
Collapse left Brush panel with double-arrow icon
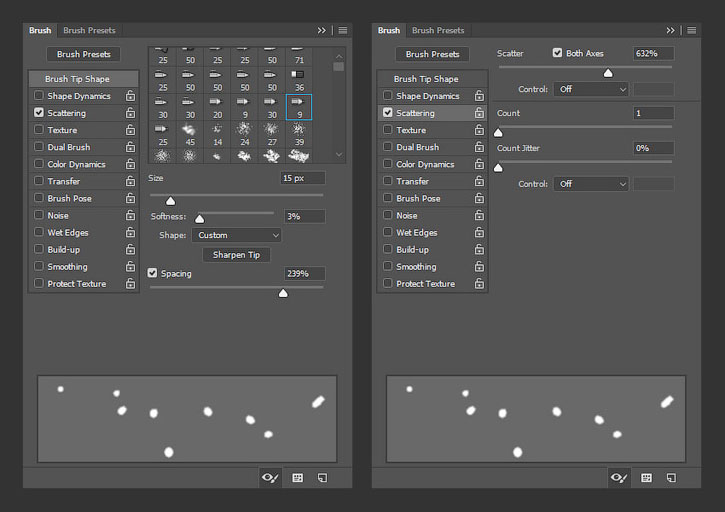pyautogui.click(x=321, y=31)
